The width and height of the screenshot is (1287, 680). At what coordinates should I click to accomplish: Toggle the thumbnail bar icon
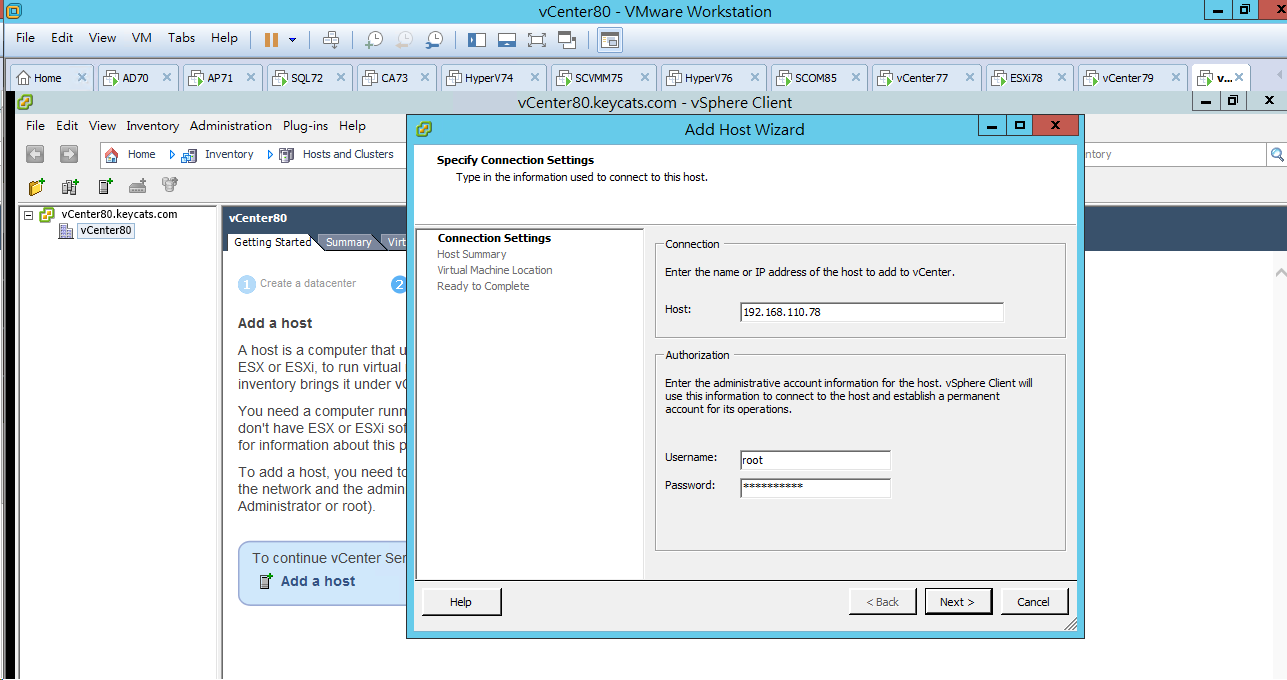click(506, 39)
